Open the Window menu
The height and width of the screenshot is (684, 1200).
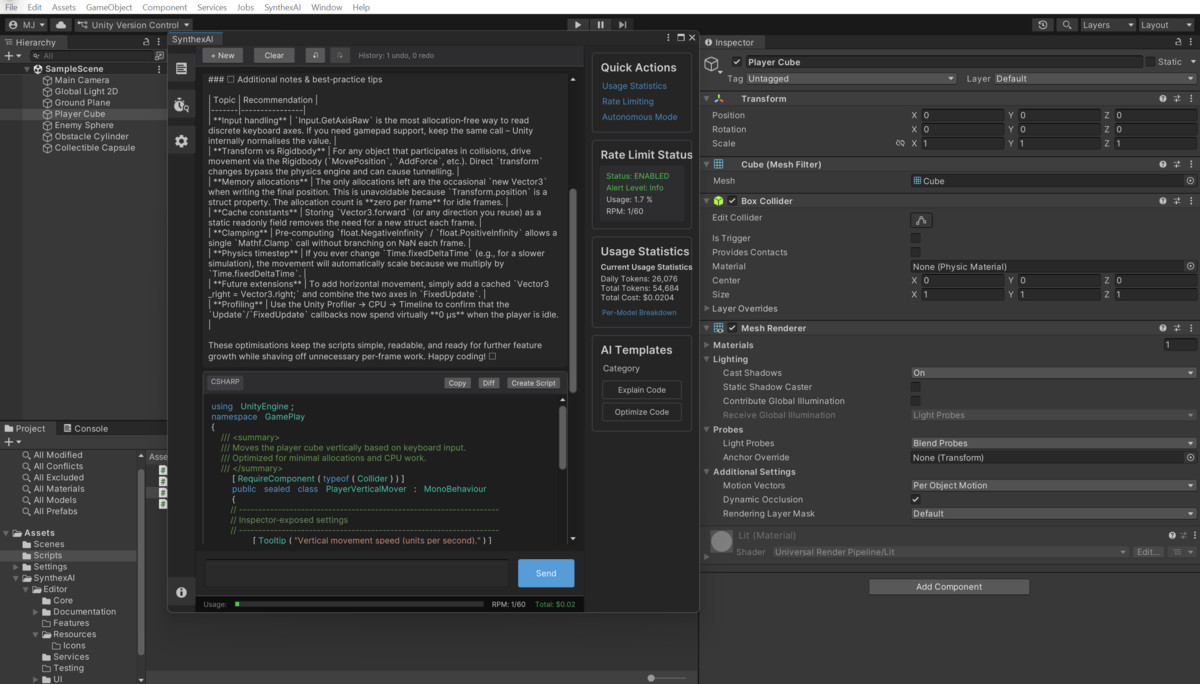click(x=327, y=7)
